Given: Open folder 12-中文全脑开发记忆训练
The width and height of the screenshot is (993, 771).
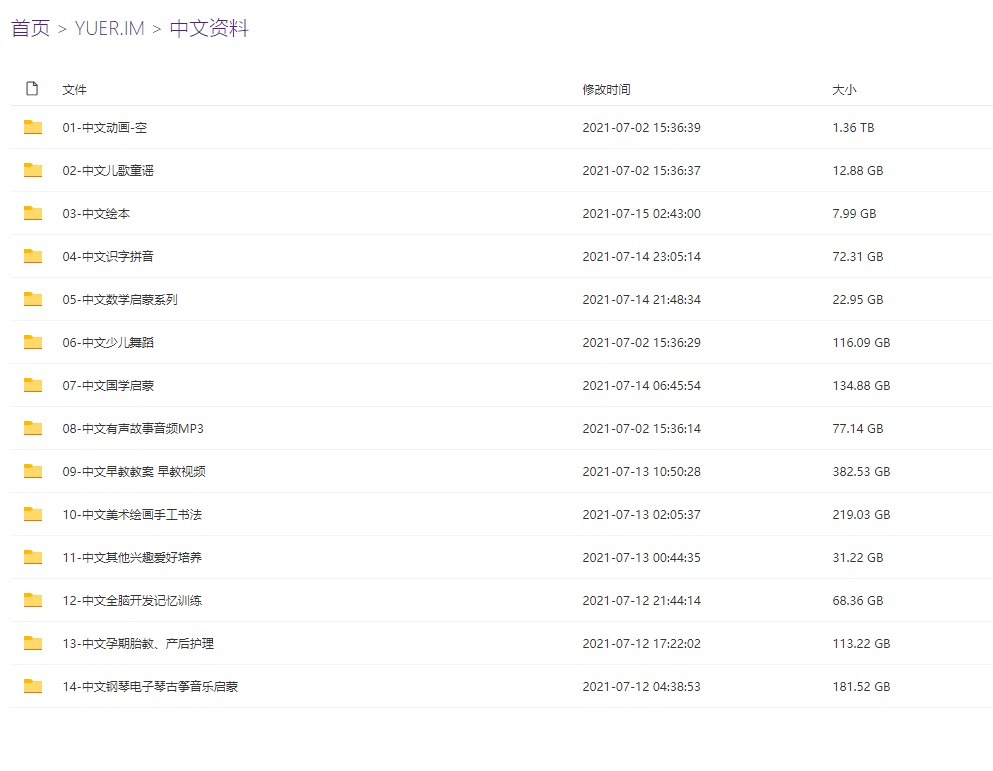Looking at the screenshot, I should [132, 601].
